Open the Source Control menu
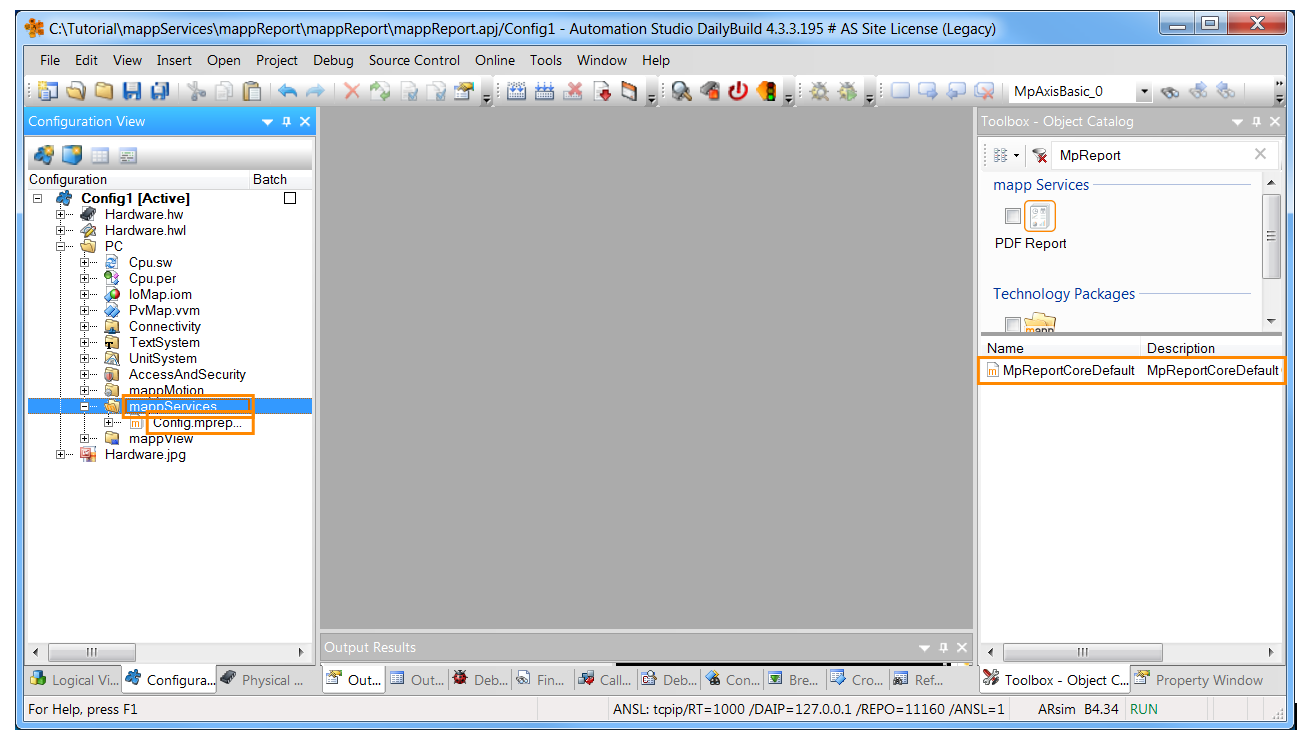Viewport: 1310px width, 737px height. coord(414,60)
